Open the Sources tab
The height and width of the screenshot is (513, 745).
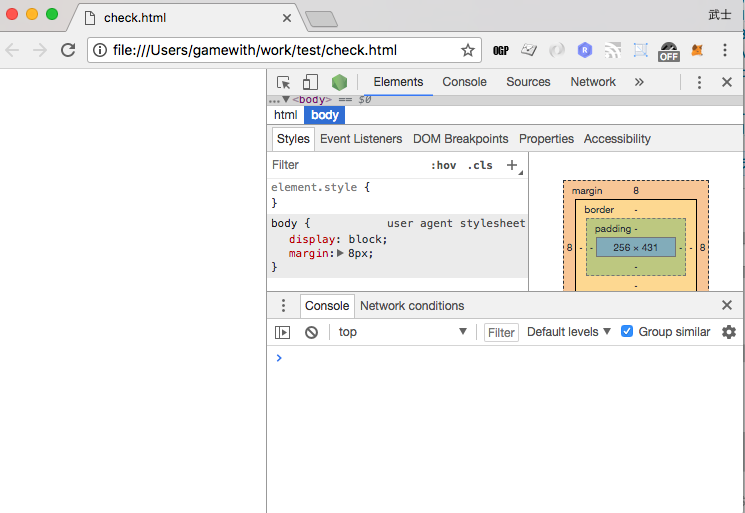528,82
